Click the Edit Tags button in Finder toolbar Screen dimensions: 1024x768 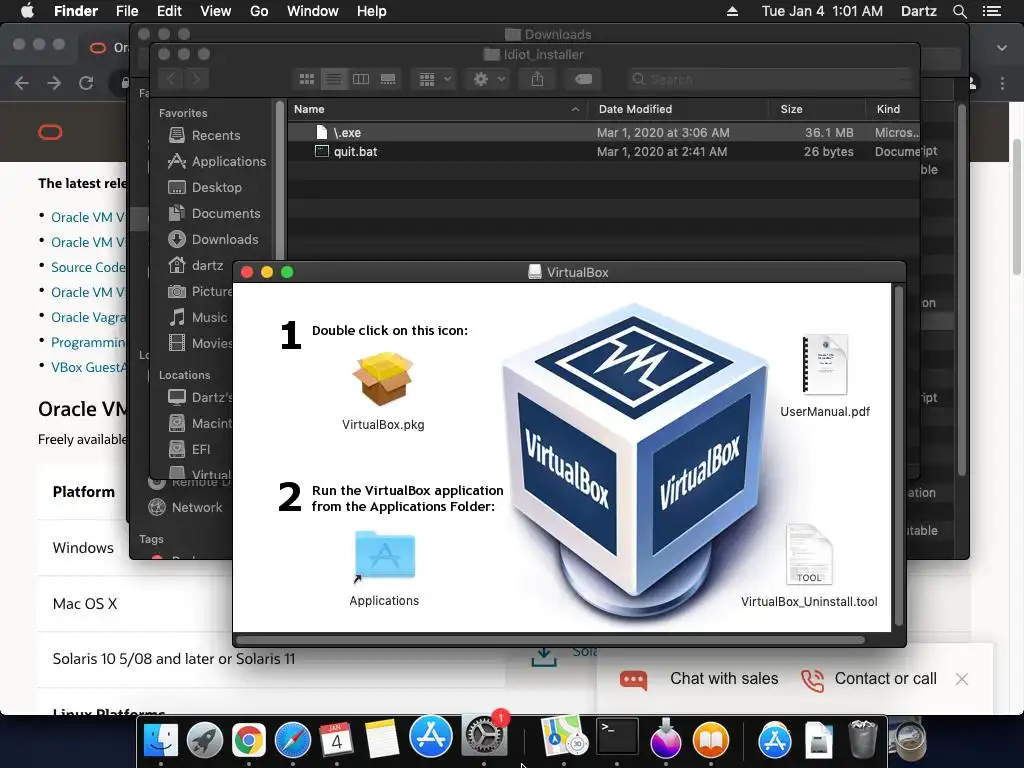[x=583, y=79]
